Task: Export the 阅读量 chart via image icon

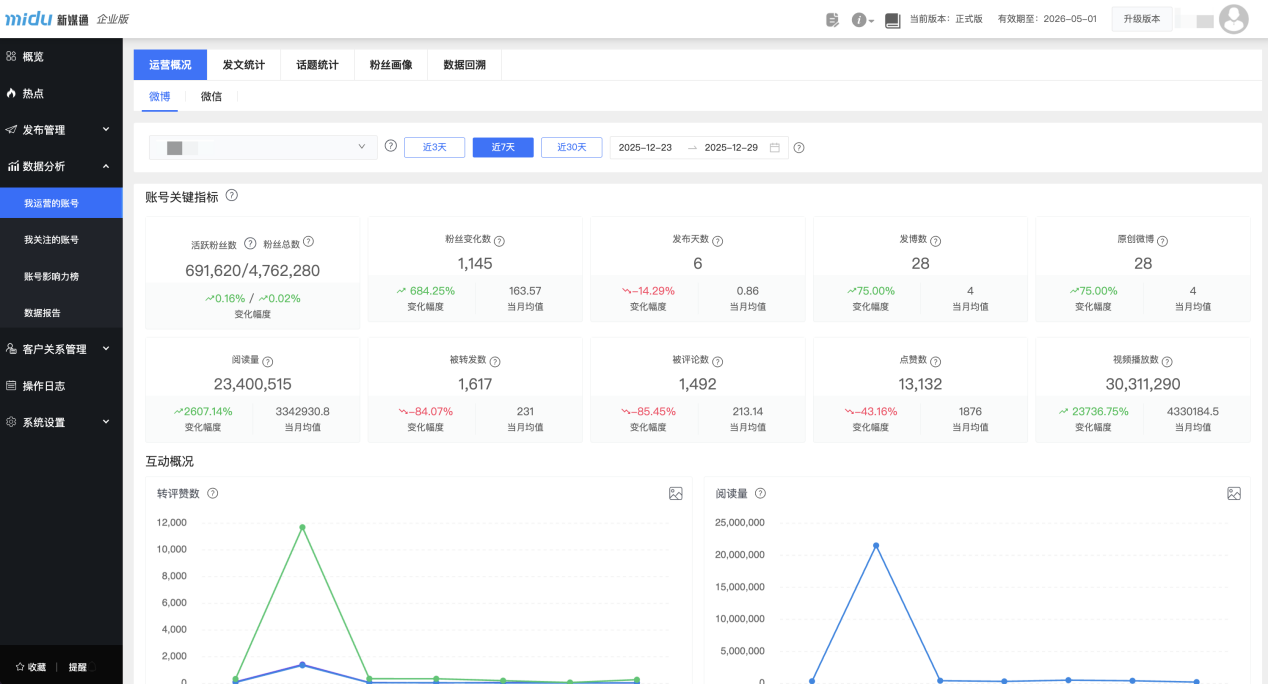Action: pos(1234,493)
